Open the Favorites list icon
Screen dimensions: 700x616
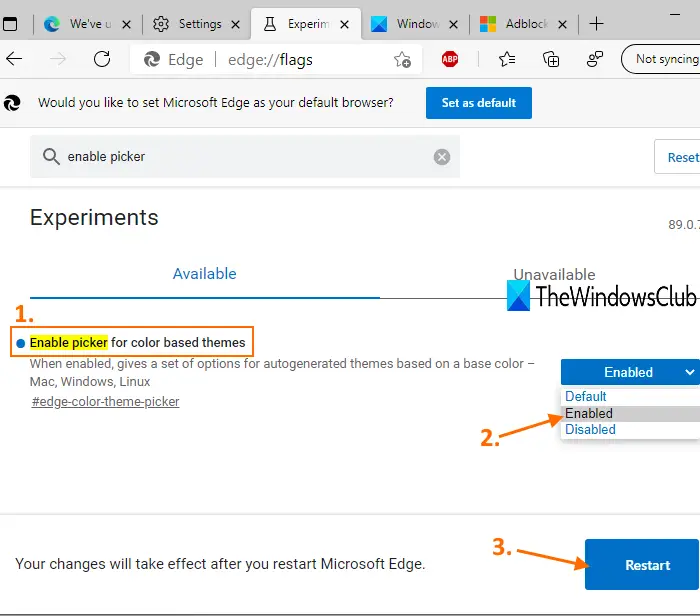pyautogui.click(x=507, y=59)
